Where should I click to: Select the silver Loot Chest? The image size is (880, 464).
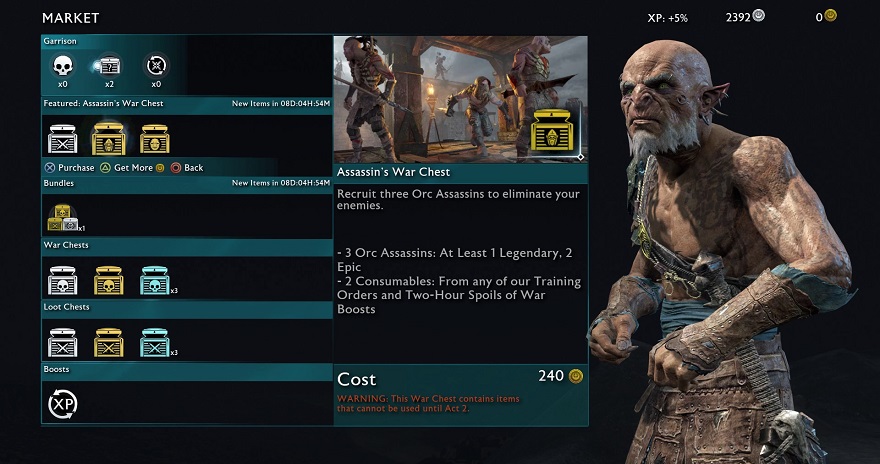pyautogui.click(x=62, y=343)
